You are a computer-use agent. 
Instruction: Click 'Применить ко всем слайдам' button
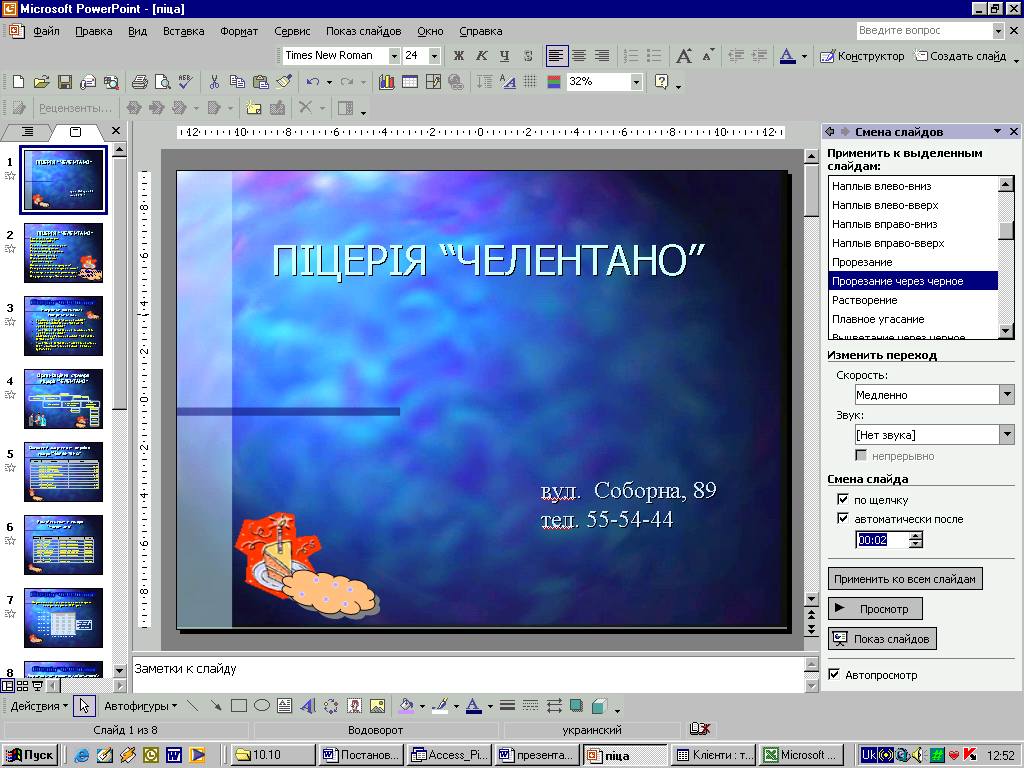[904, 579]
